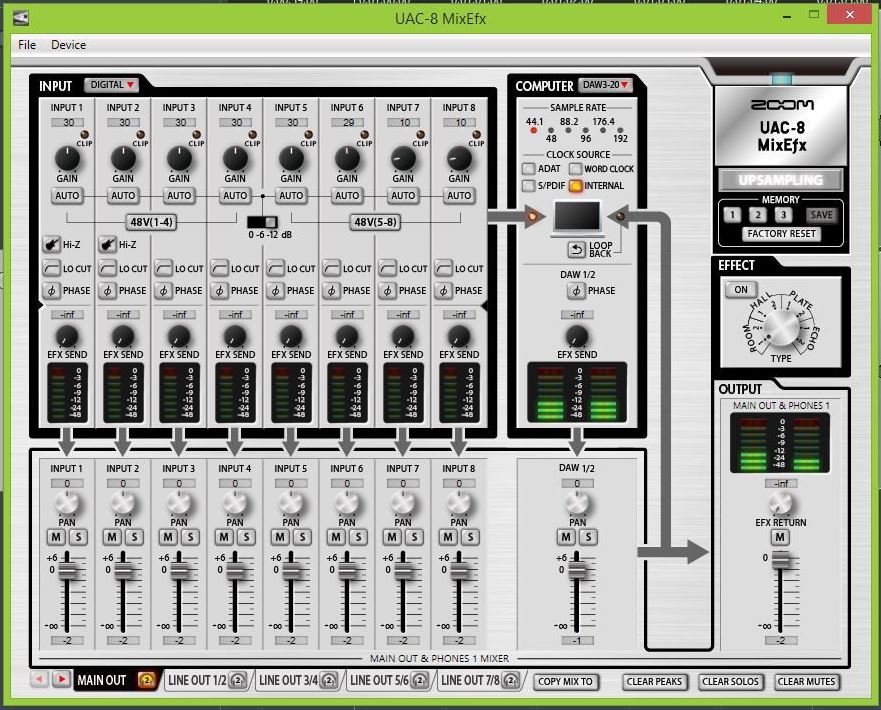The image size is (881, 710).
Task: Enable Lo Cut filter on Input 3
Action: 164,268
